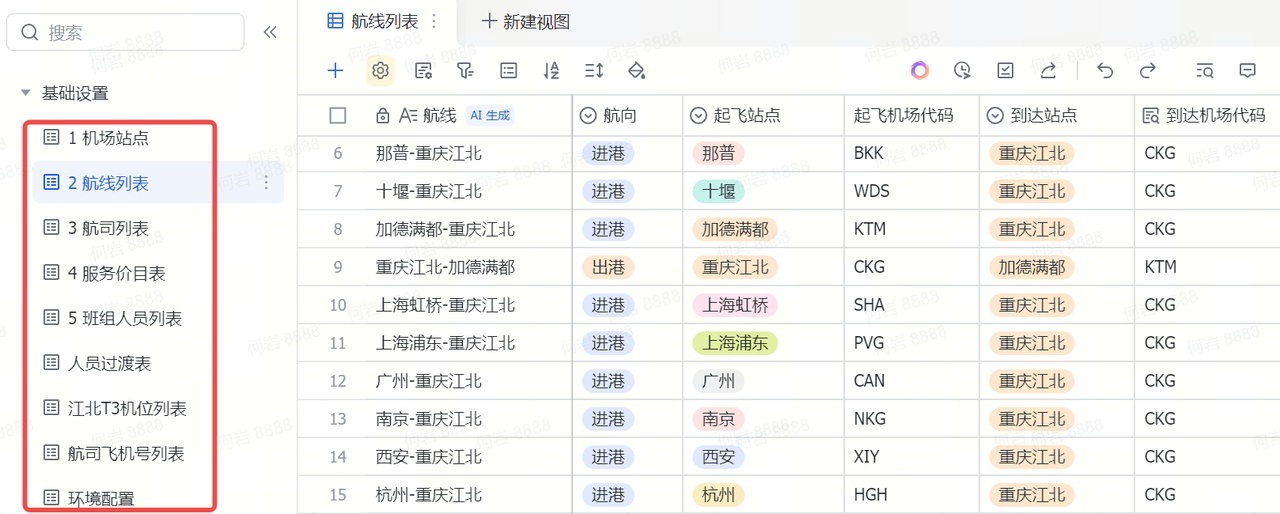Click the 新建视图 button
Viewport: 1280px width, 514px height.
pyautogui.click(x=526, y=21)
